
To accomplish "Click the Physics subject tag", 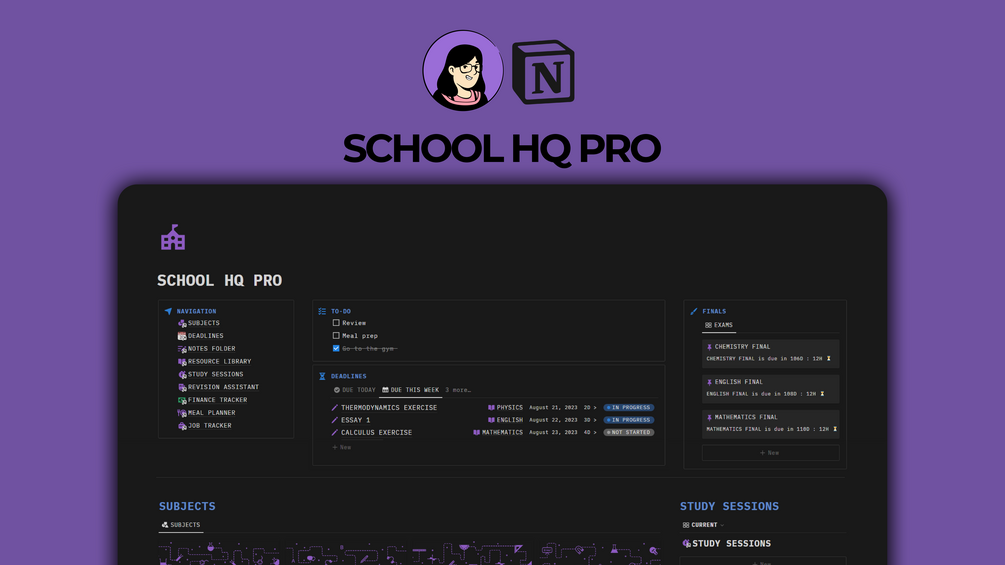I will point(510,407).
